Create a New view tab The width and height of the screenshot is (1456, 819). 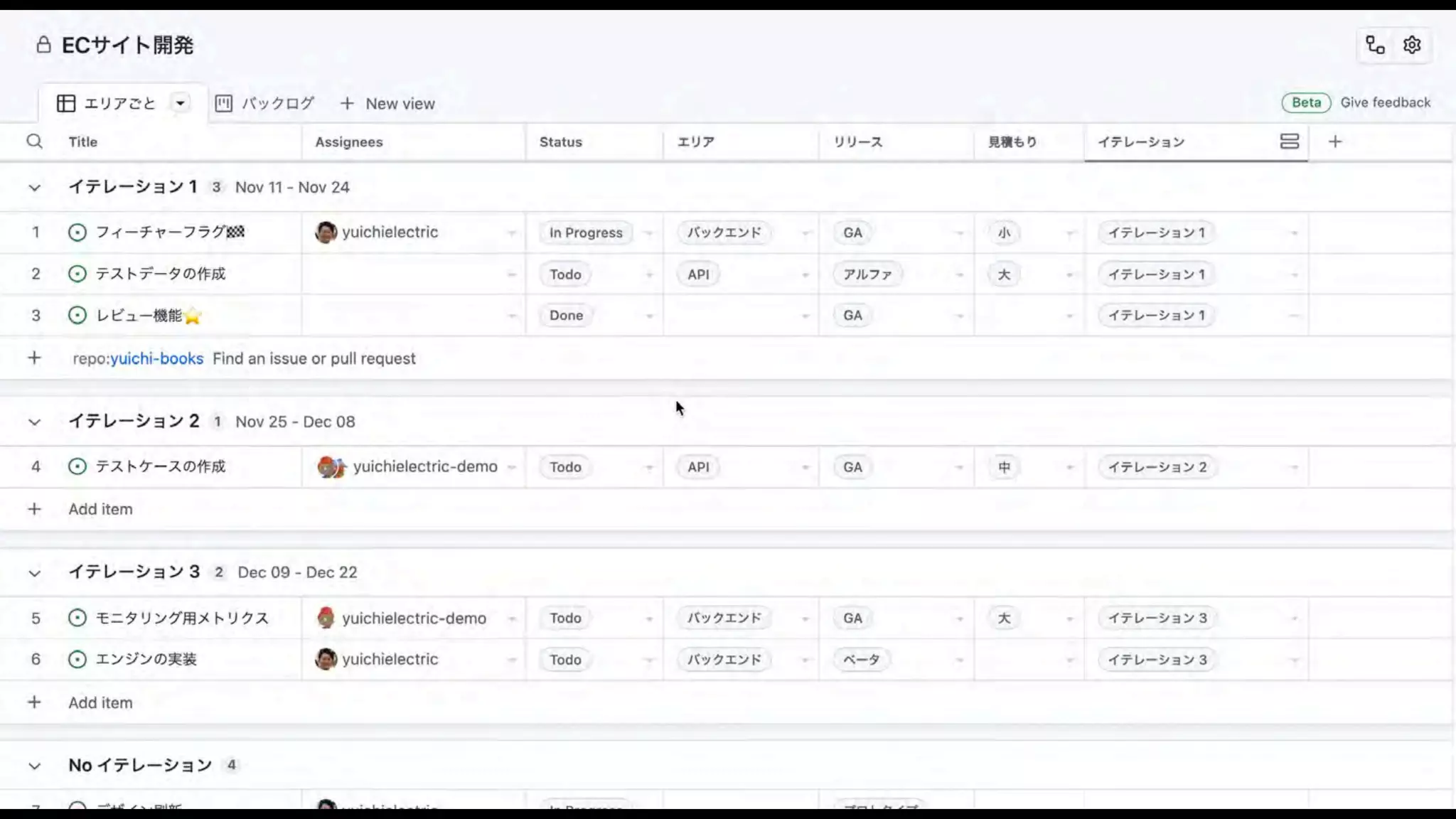[x=387, y=104]
